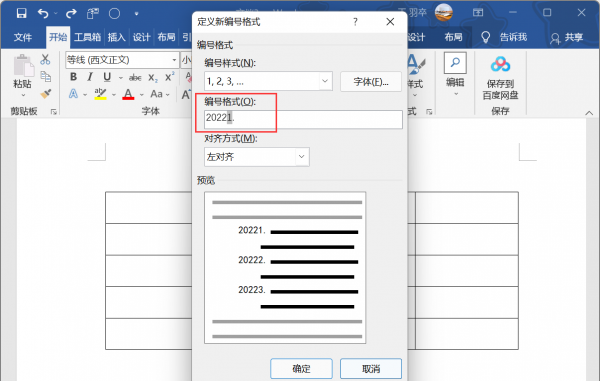This screenshot has height=381, width=600.
Task: Click the 编辑 search magnifier icon
Action: (455, 63)
